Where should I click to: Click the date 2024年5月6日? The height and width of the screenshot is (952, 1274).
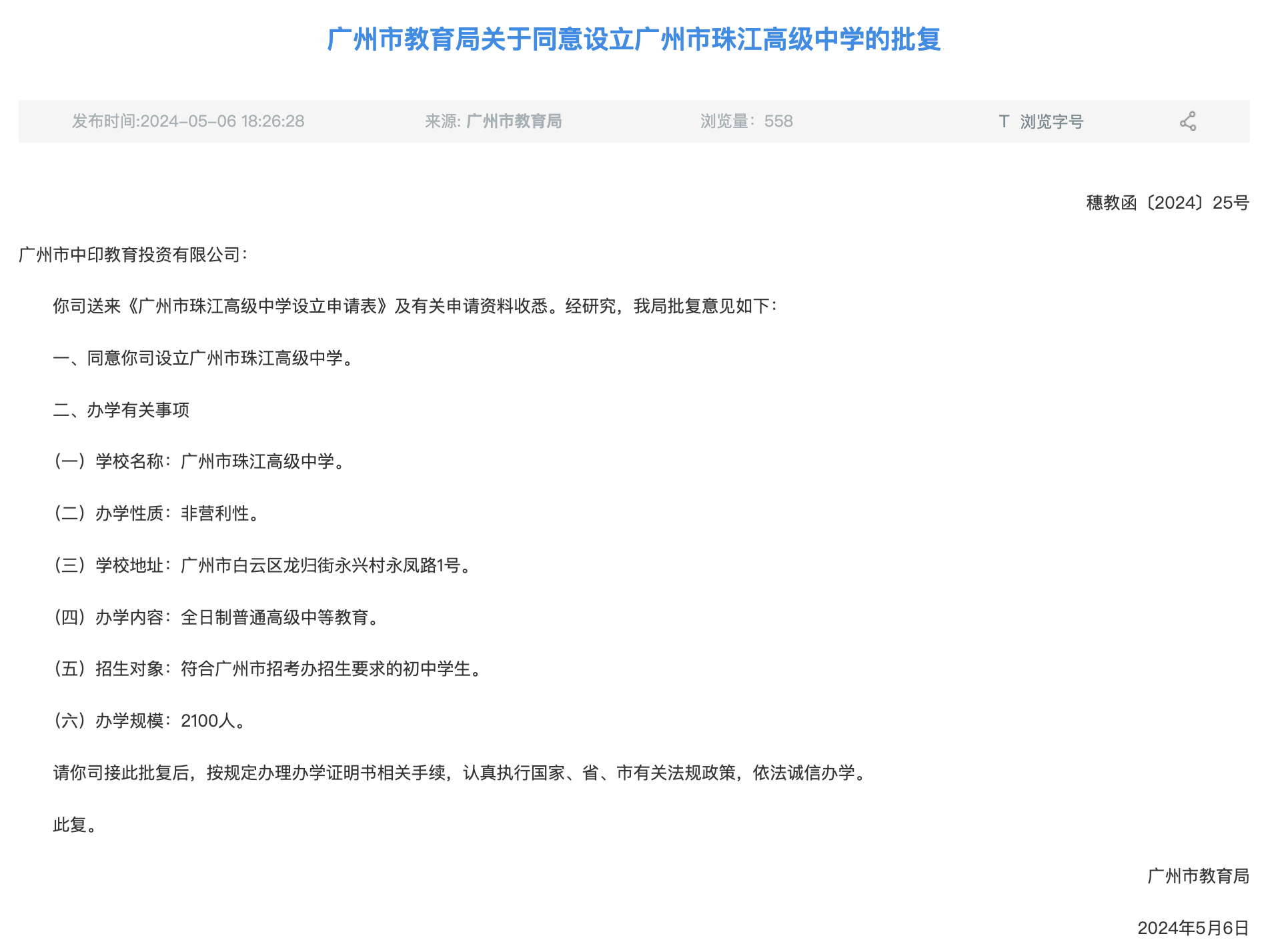(x=1193, y=928)
